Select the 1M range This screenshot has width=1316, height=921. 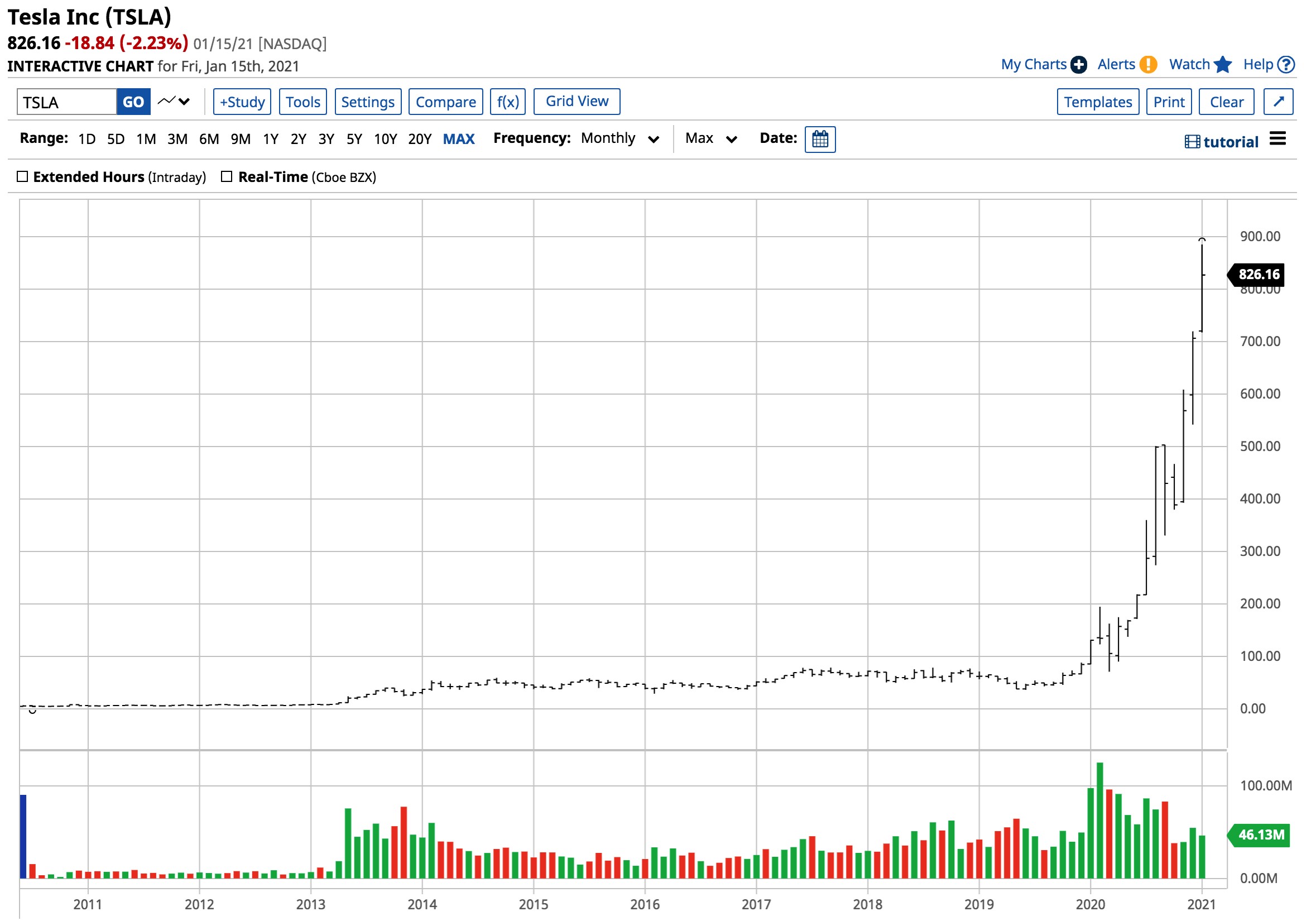(146, 140)
